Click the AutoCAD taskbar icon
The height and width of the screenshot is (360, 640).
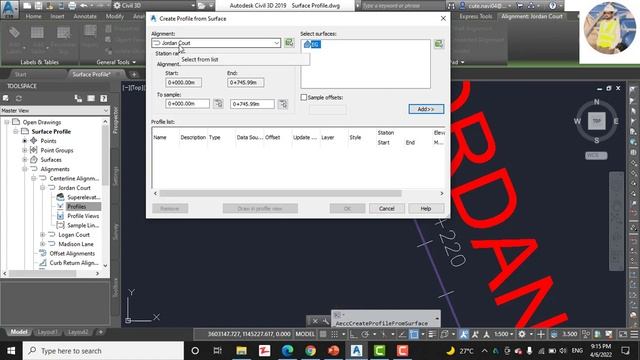[x=356, y=351]
